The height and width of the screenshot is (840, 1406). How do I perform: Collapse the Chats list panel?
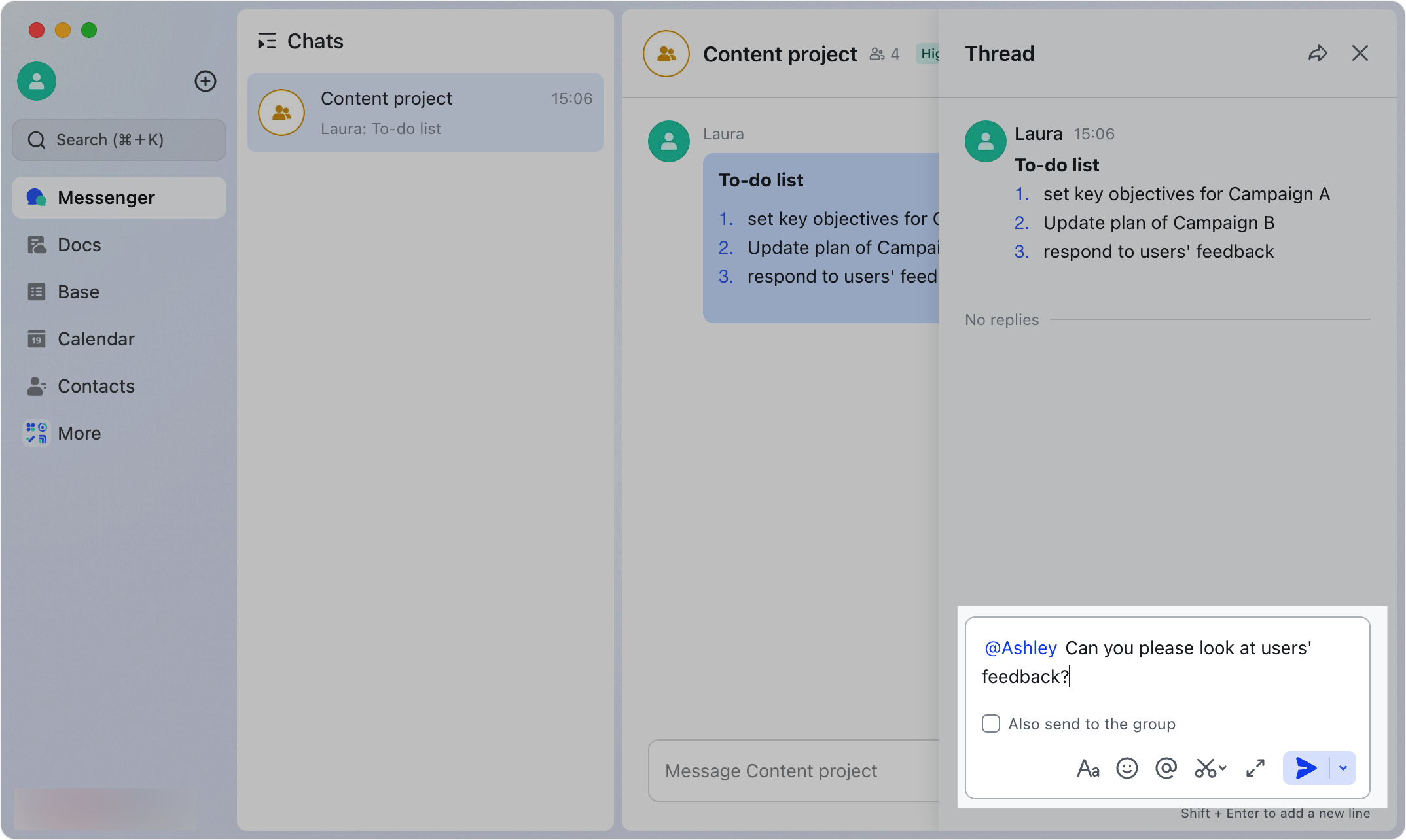tap(266, 41)
